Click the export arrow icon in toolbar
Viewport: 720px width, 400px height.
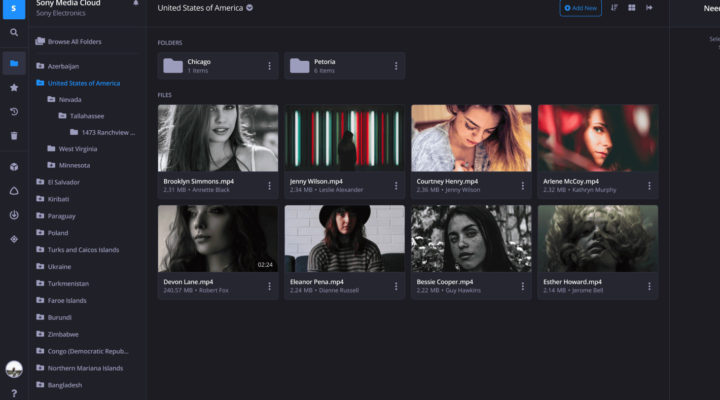pyautogui.click(x=649, y=8)
